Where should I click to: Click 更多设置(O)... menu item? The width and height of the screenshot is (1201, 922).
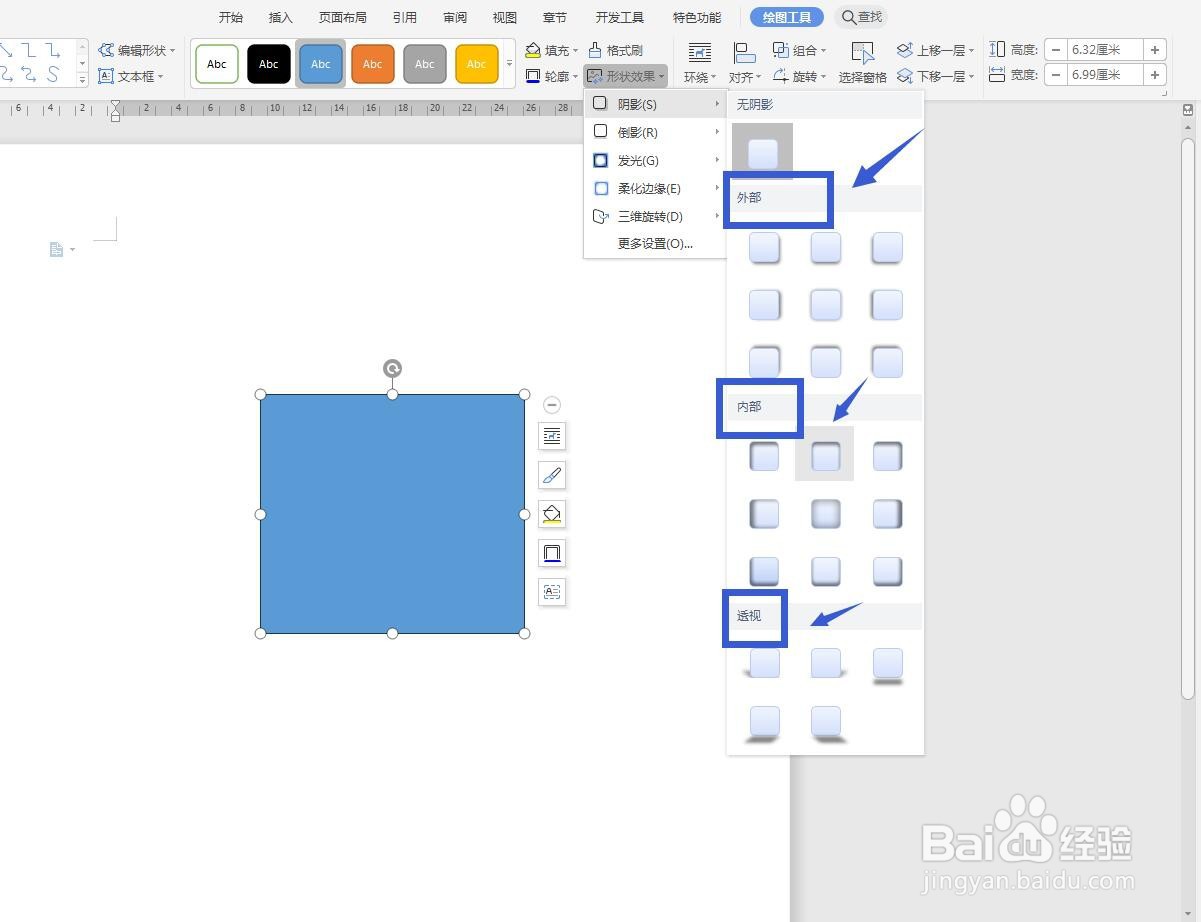656,243
